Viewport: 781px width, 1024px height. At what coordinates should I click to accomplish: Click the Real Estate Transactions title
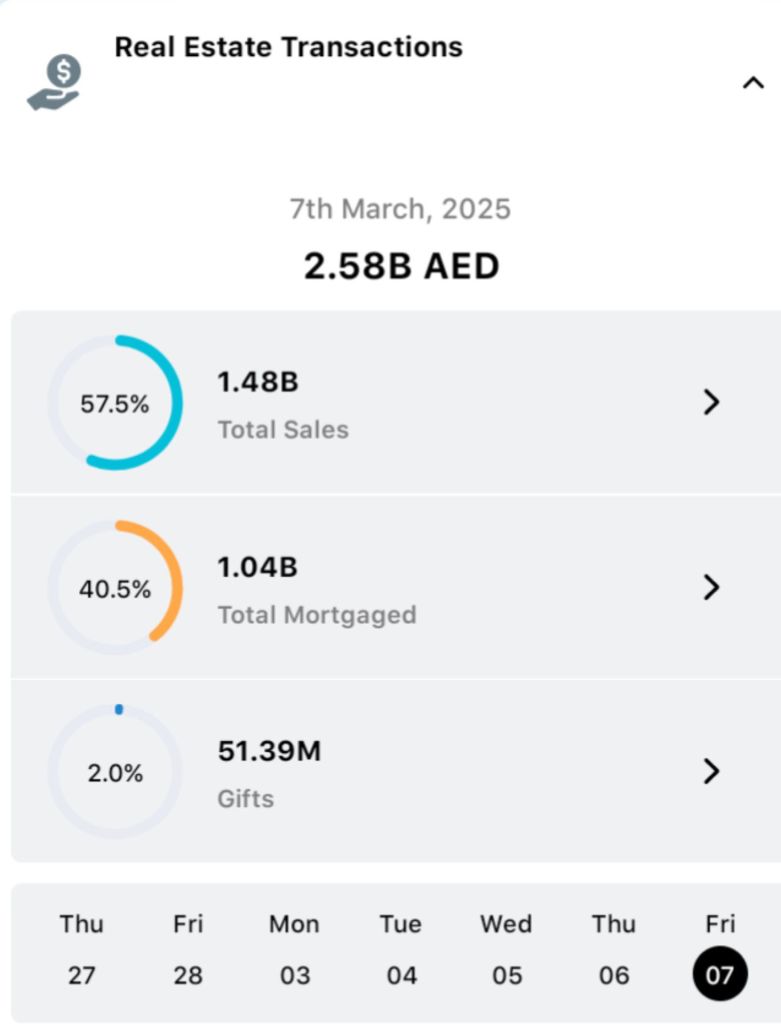tap(288, 47)
